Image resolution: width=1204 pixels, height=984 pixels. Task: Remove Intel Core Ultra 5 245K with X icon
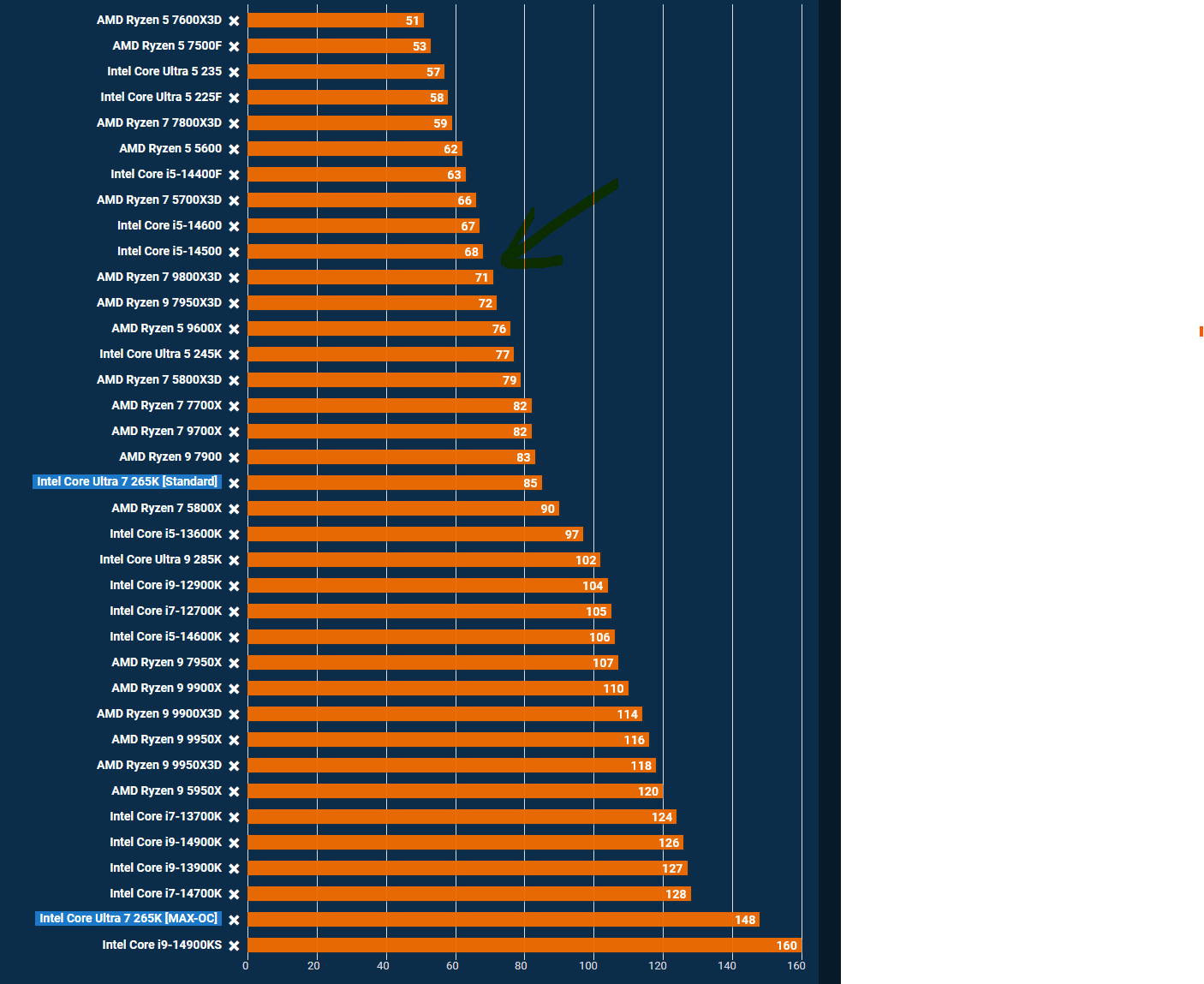(234, 355)
